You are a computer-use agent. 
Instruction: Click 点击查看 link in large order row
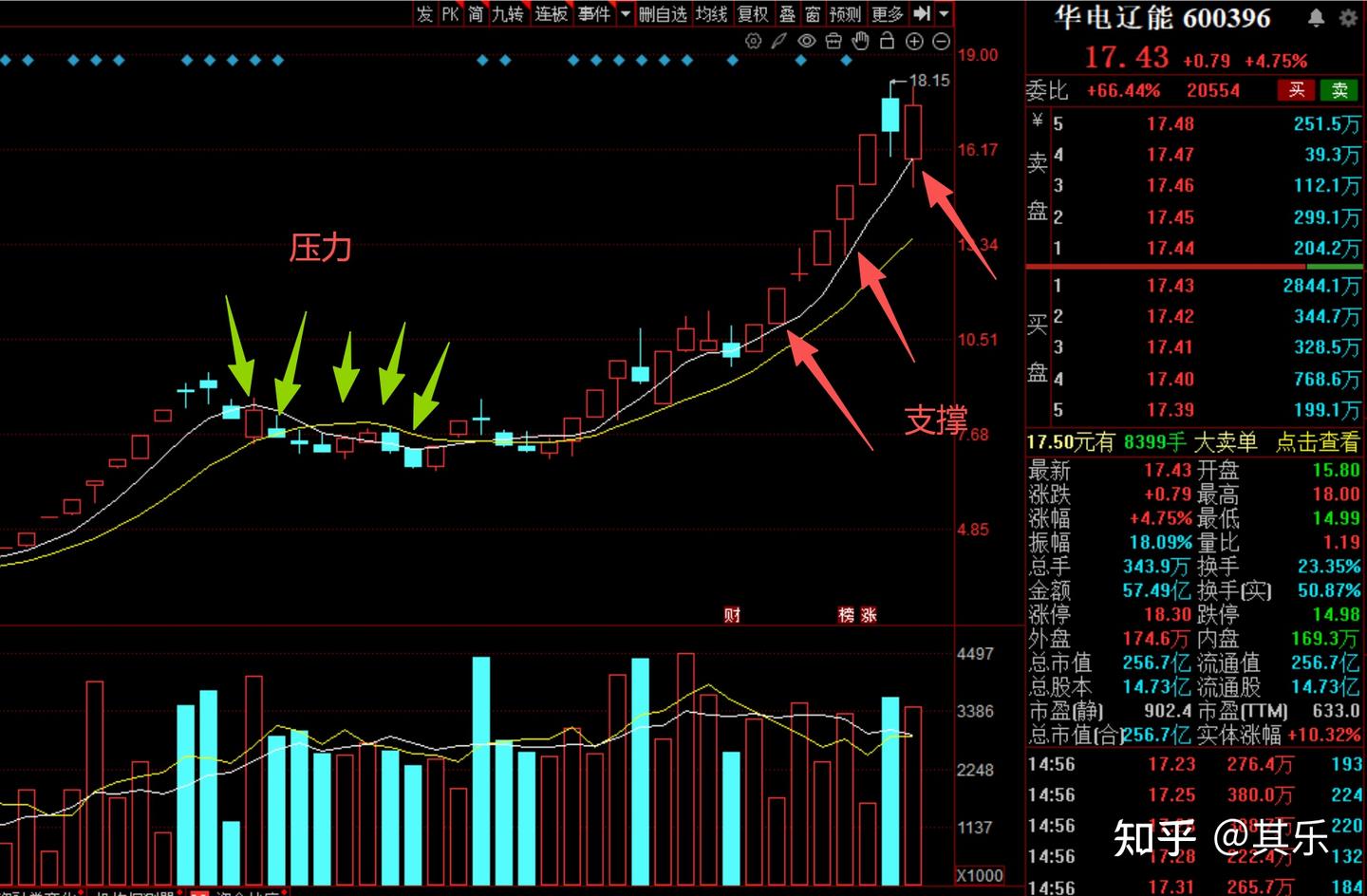pyautogui.click(x=1317, y=441)
